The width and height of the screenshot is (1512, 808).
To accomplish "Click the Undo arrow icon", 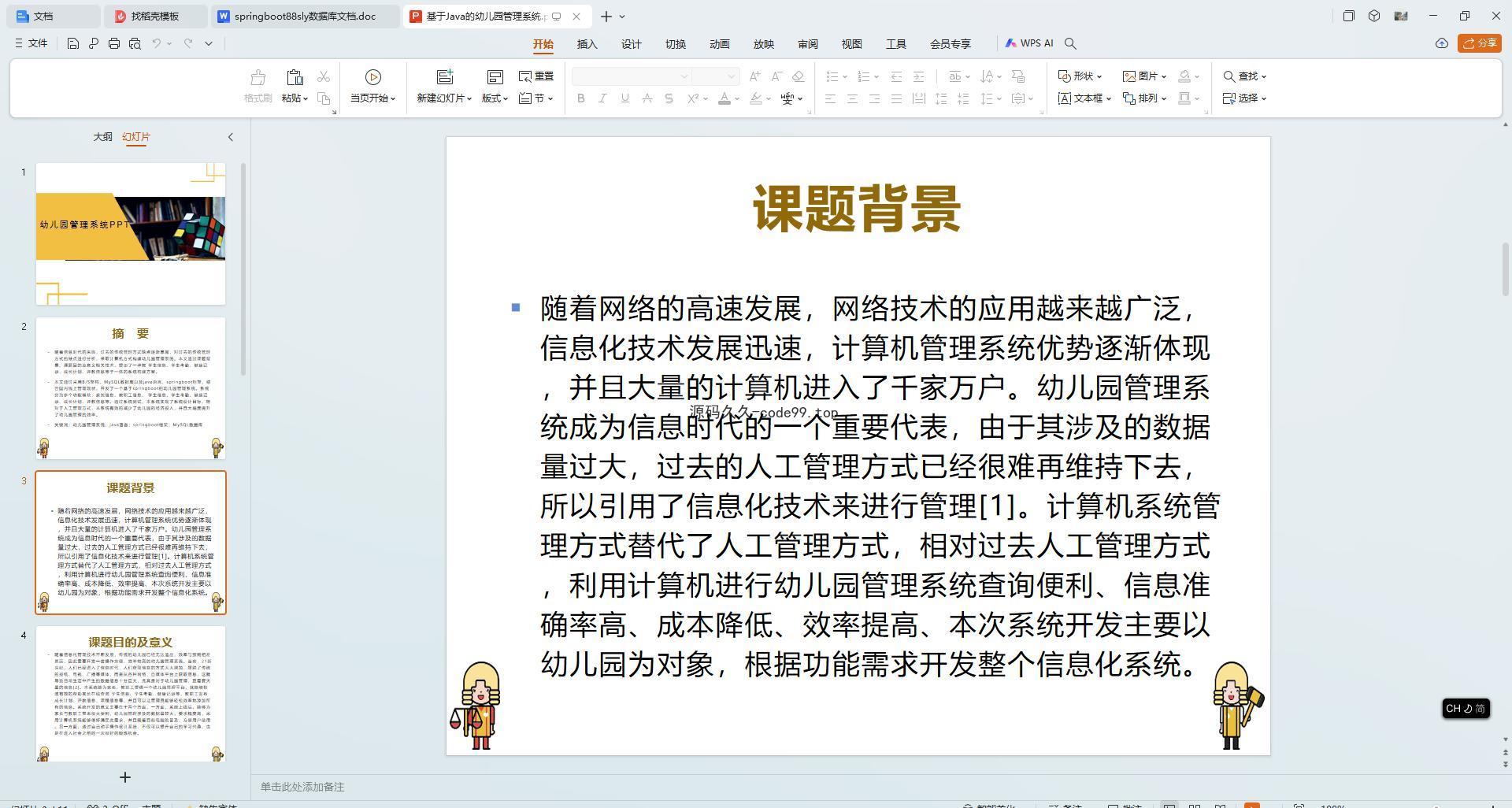I will [157, 43].
